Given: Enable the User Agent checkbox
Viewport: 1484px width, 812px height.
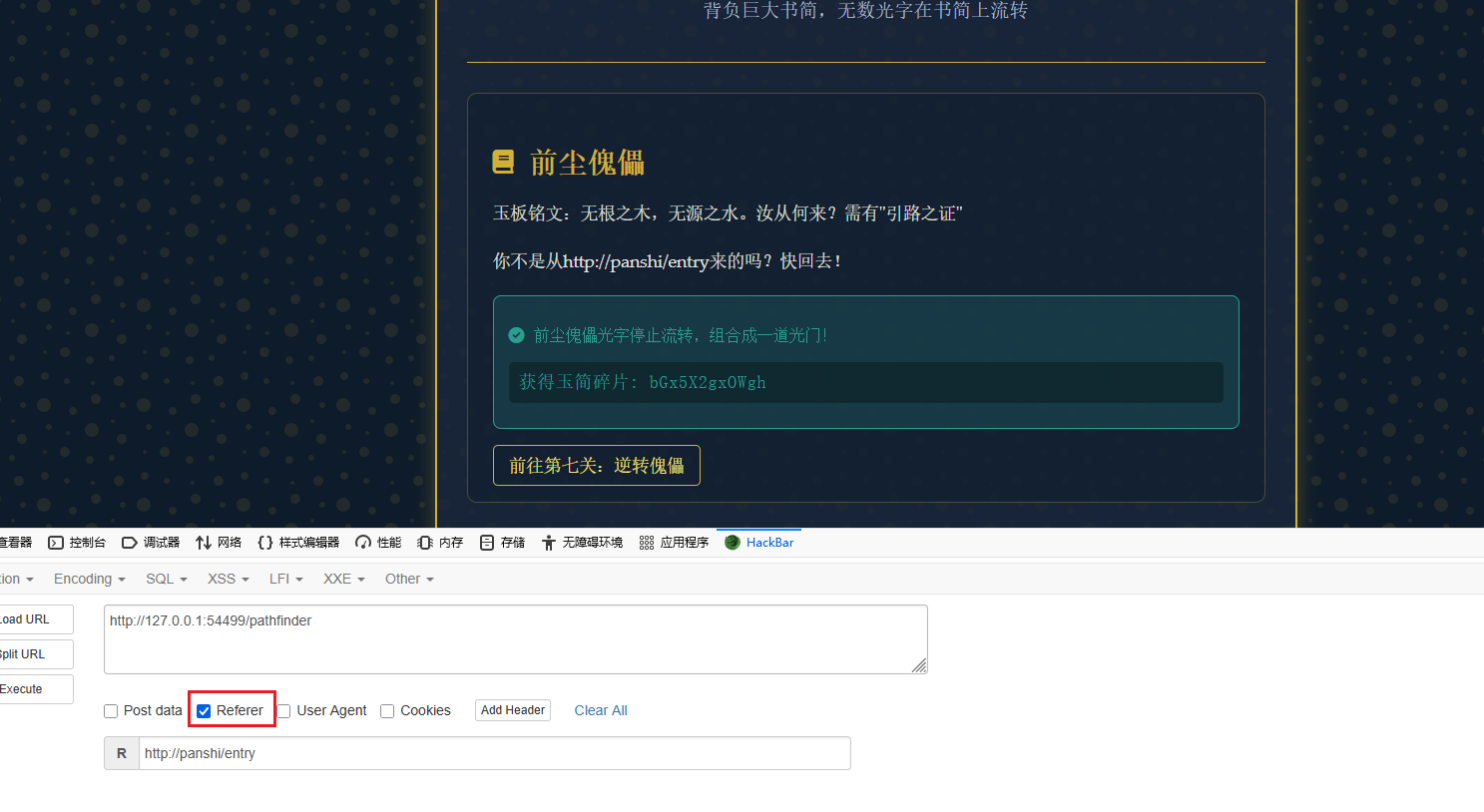Looking at the screenshot, I should point(284,711).
